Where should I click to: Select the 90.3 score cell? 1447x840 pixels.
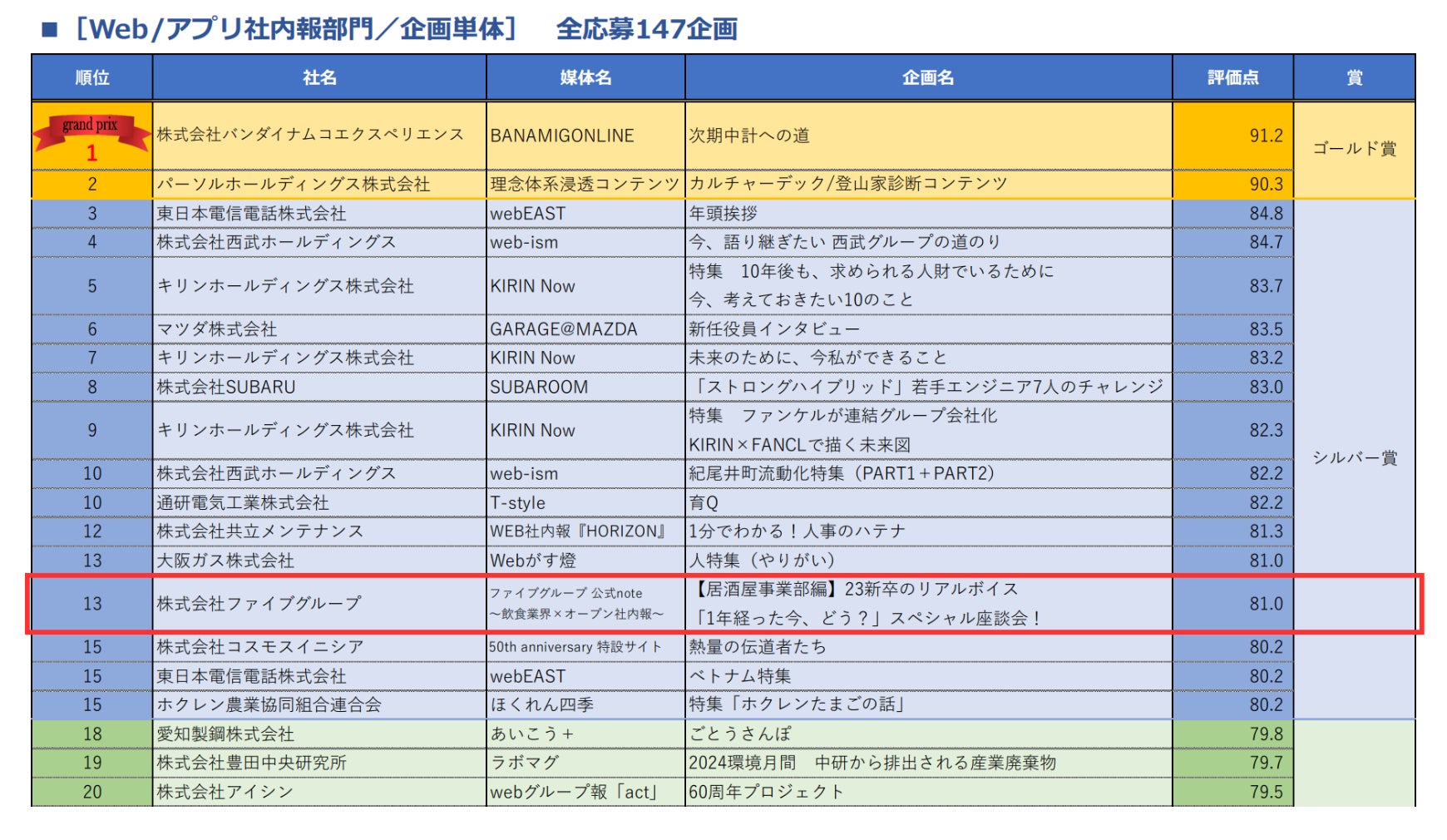1232,184
